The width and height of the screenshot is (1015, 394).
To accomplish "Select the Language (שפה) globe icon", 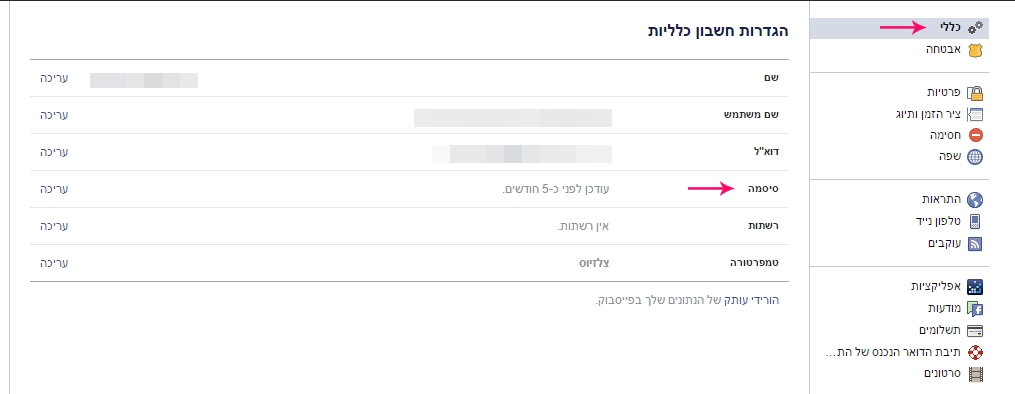I will [x=975, y=157].
